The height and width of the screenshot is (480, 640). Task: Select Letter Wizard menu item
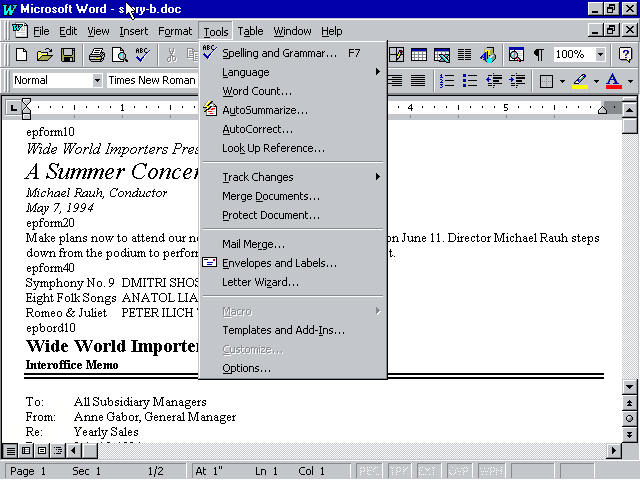tap(293, 282)
